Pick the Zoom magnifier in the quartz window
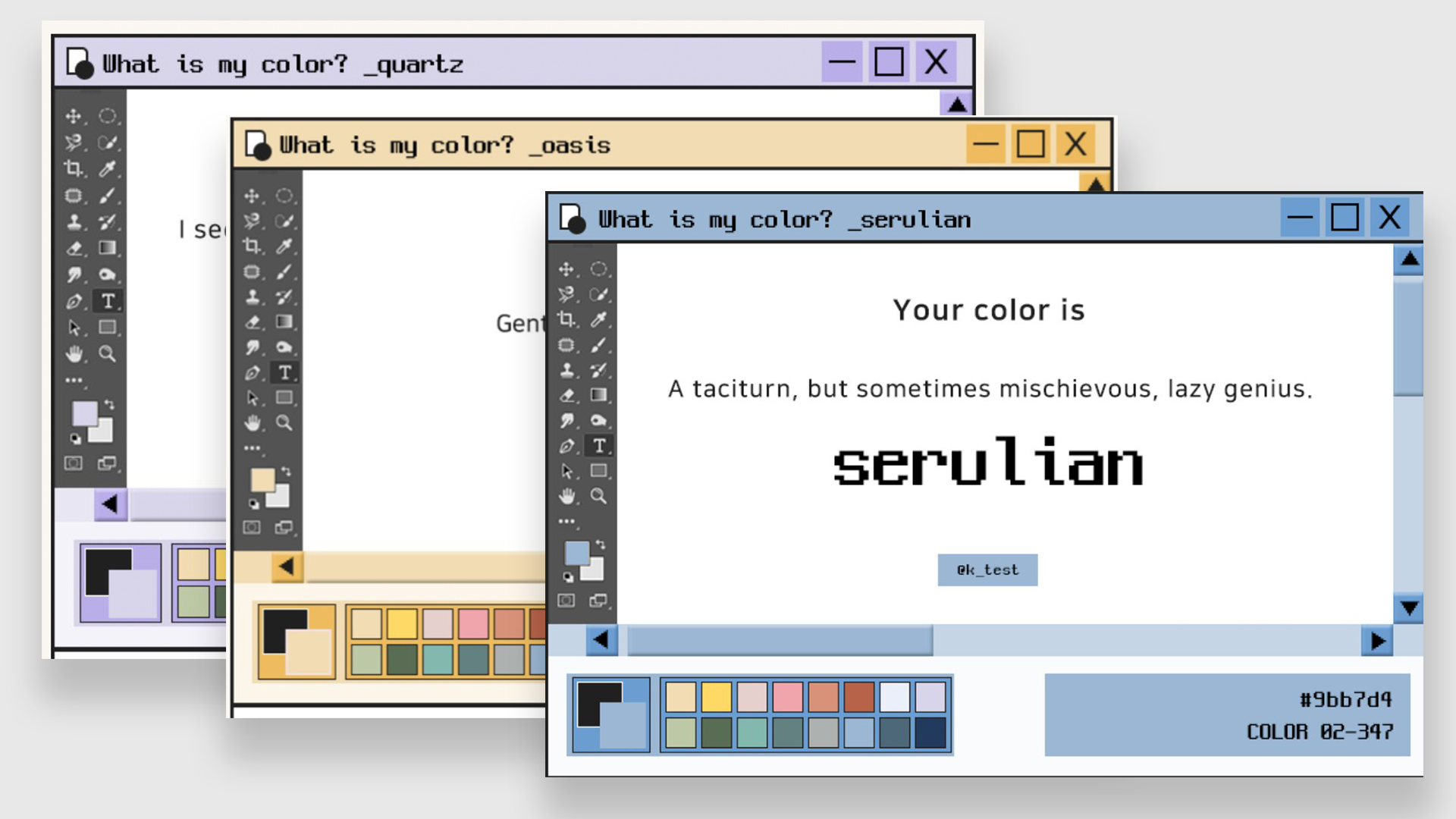 tap(108, 353)
